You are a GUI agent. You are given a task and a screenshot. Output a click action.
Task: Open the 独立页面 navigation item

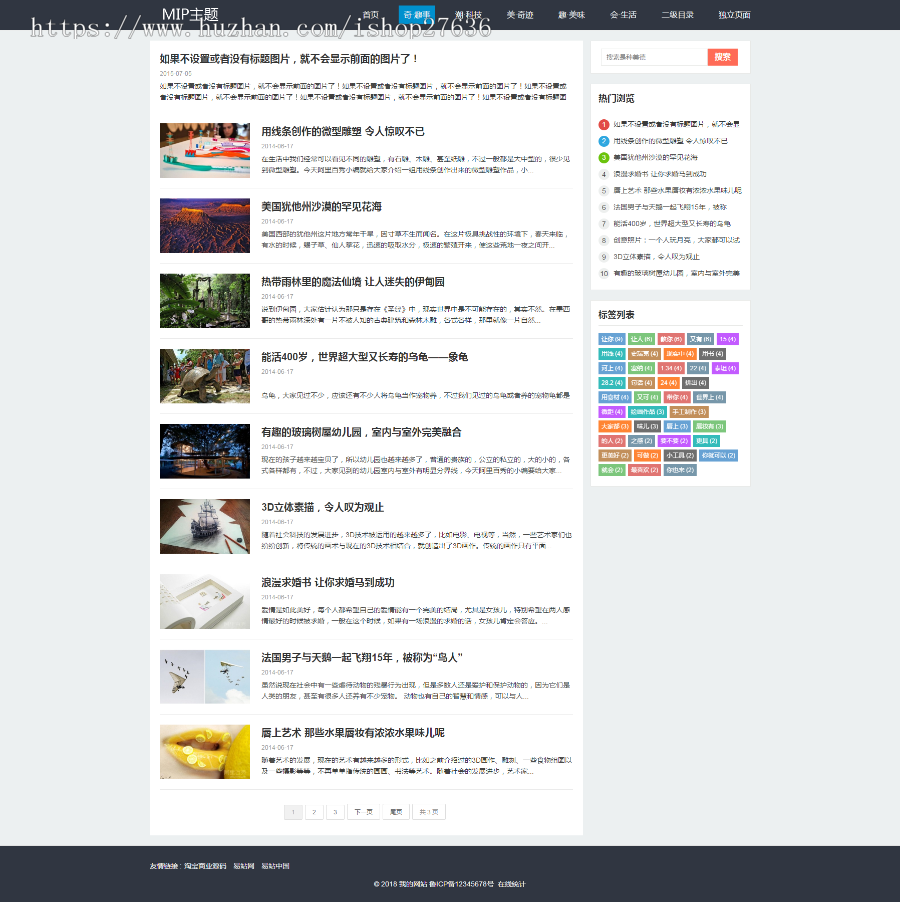pyautogui.click(x=734, y=15)
